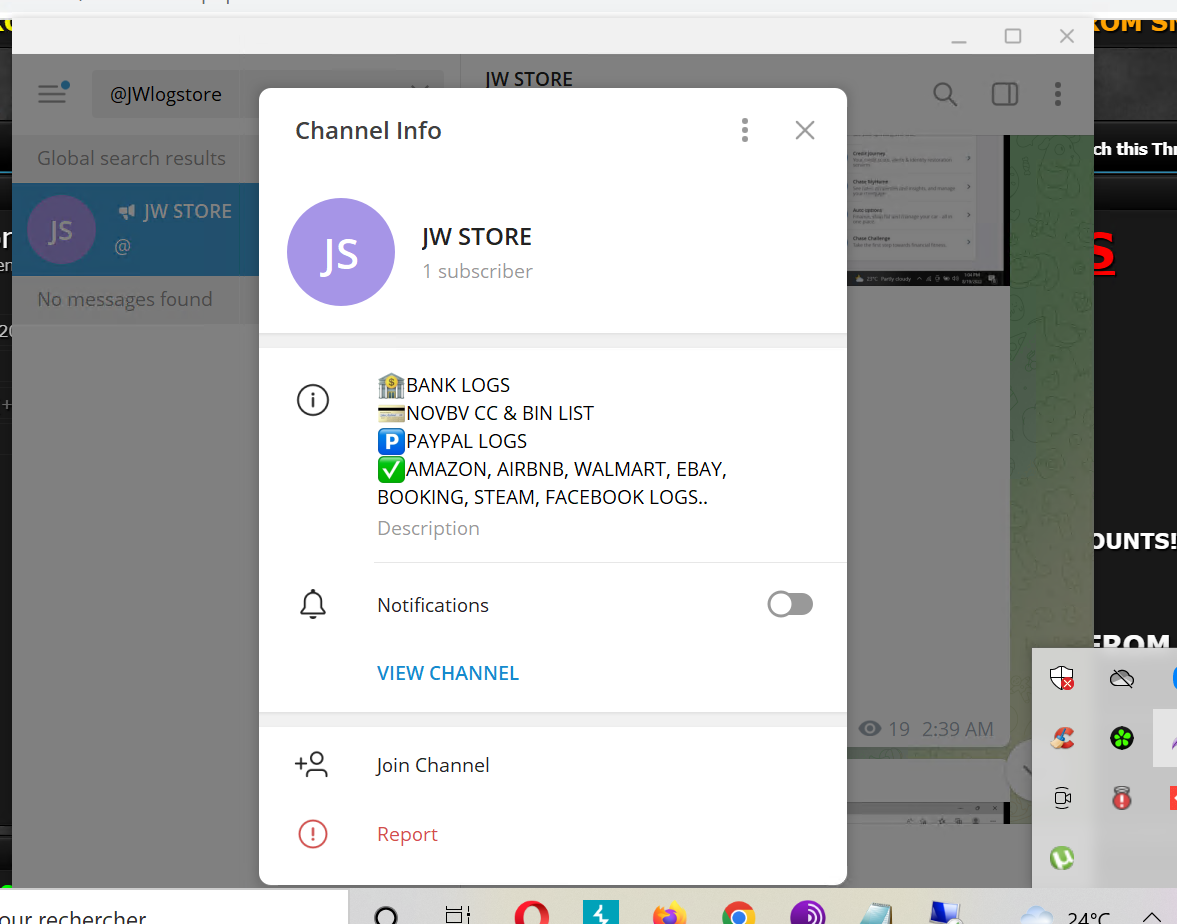Open Google Chrome from the taskbar

(739, 913)
